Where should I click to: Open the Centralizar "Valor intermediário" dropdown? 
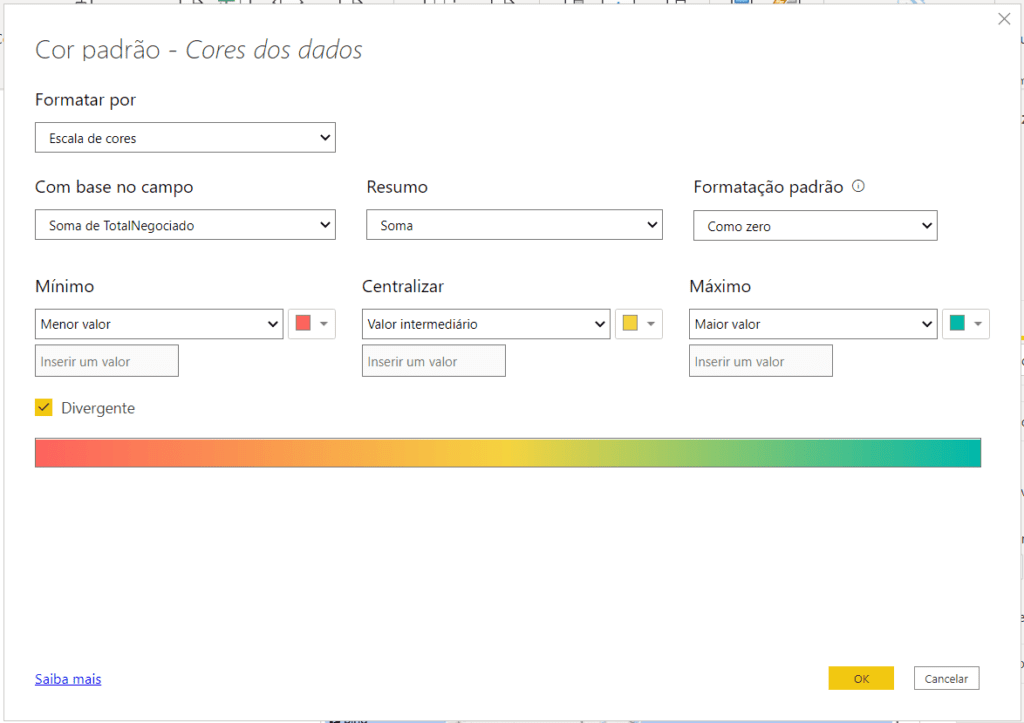tap(486, 323)
